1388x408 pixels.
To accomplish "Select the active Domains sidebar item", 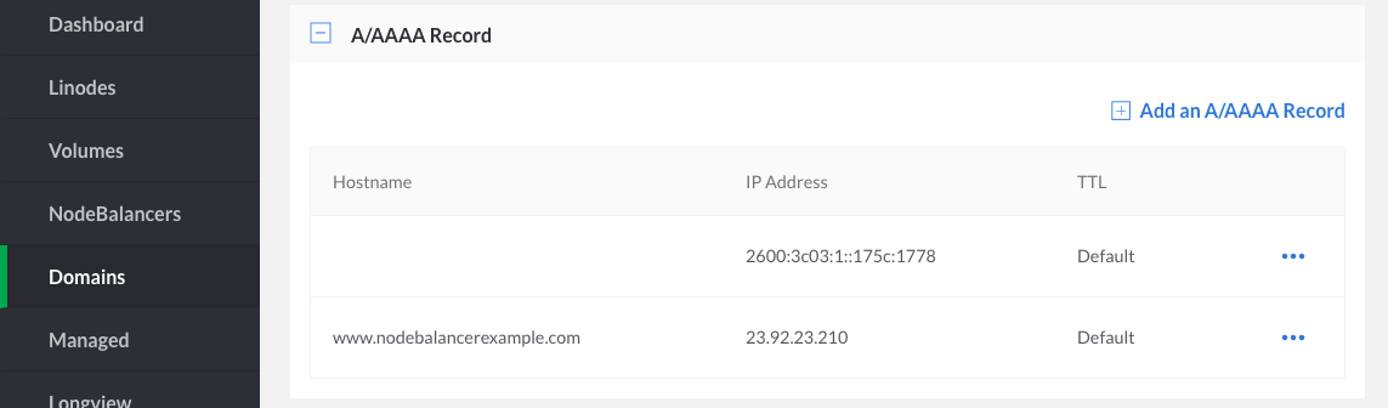I will click(x=87, y=277).
